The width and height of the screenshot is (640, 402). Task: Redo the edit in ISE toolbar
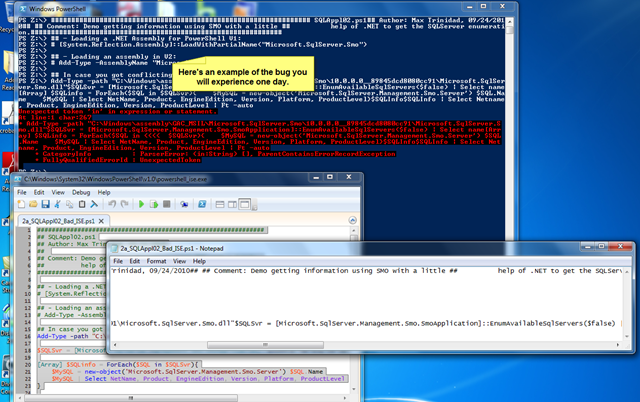[124, 204]
